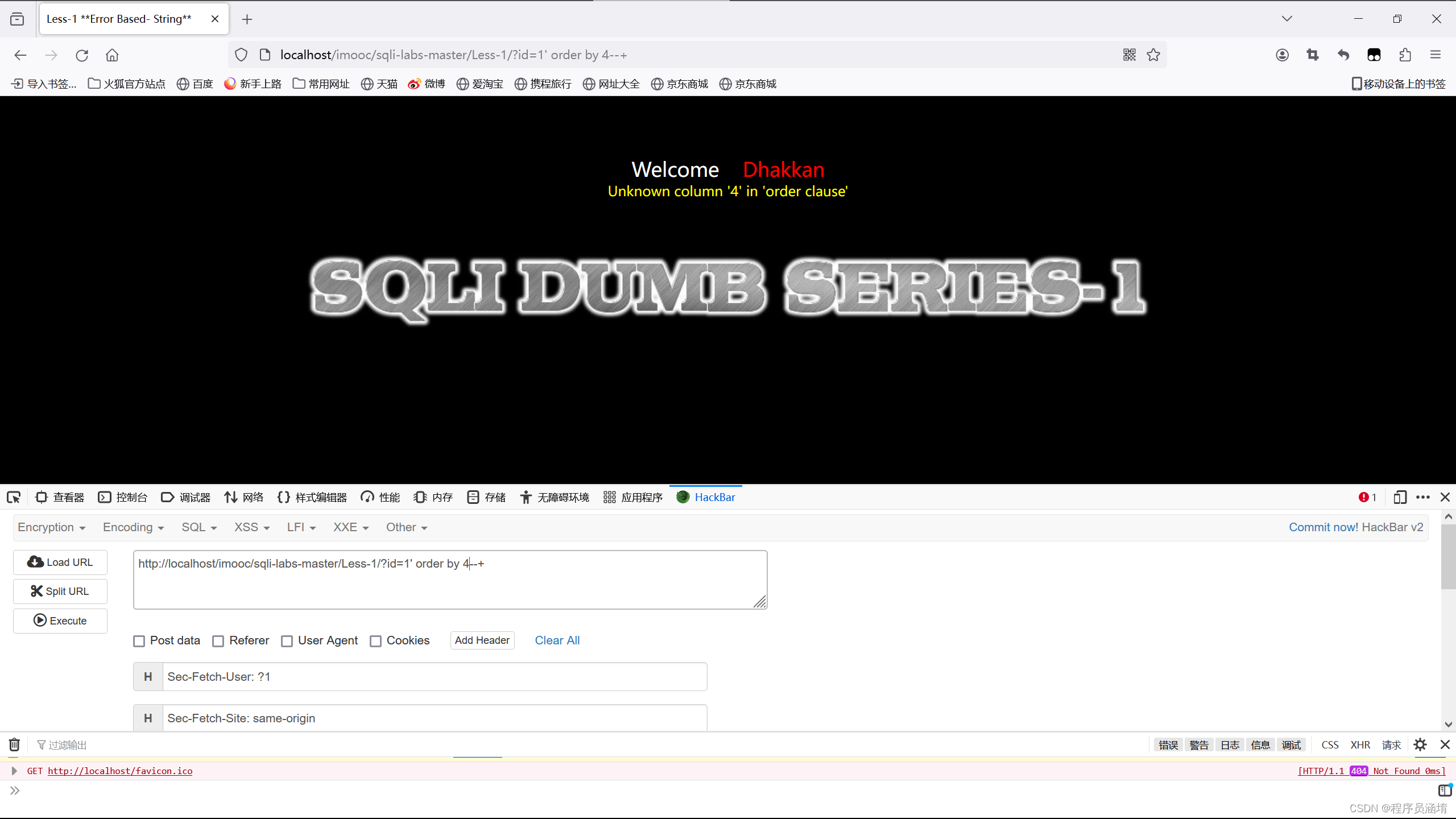This screenshot has width=1456, height=819.
Task: Open the extensions puzzle icon
Action: [x=1405, y=55]
